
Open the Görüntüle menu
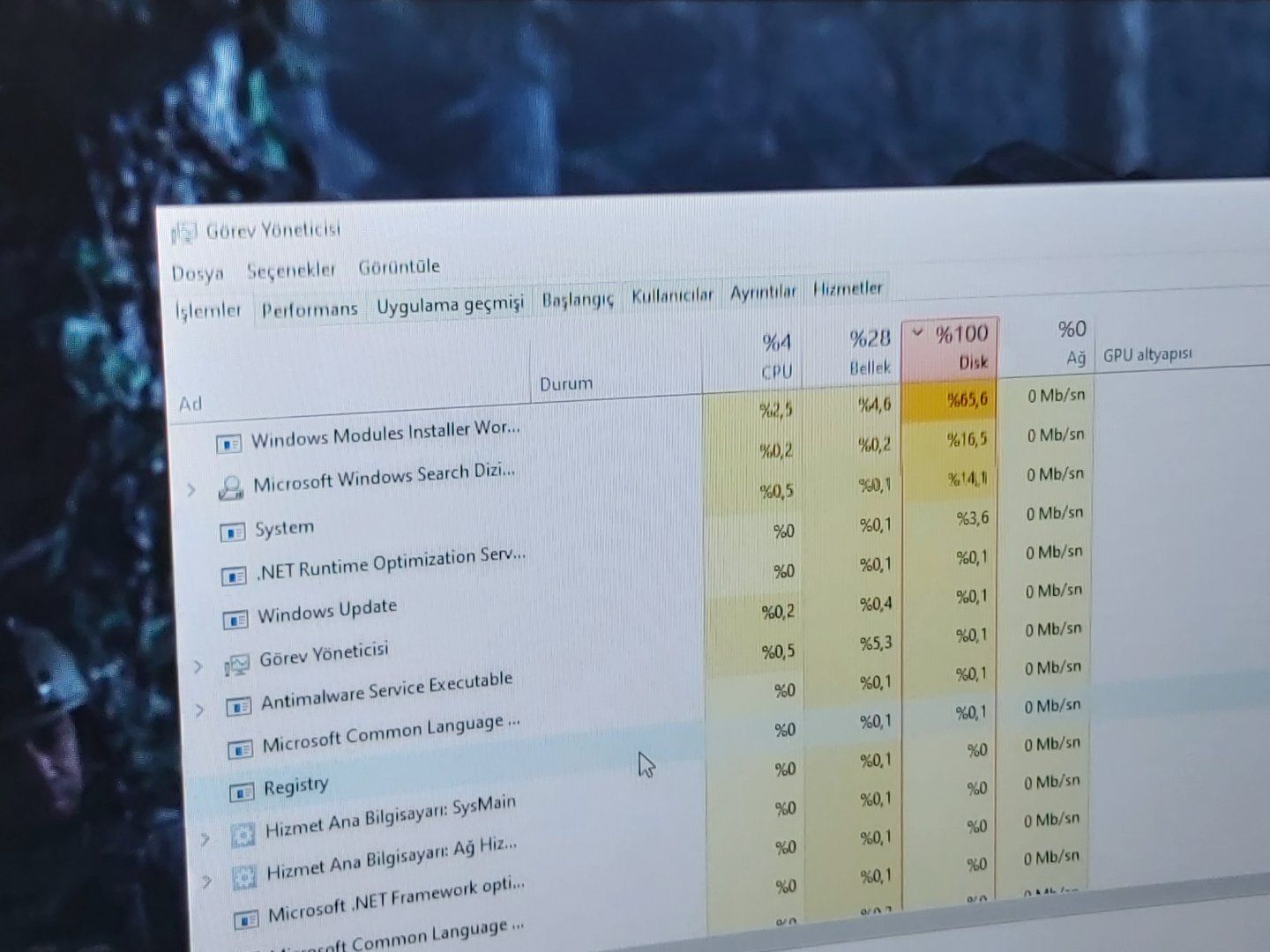[x=399, y=266]
